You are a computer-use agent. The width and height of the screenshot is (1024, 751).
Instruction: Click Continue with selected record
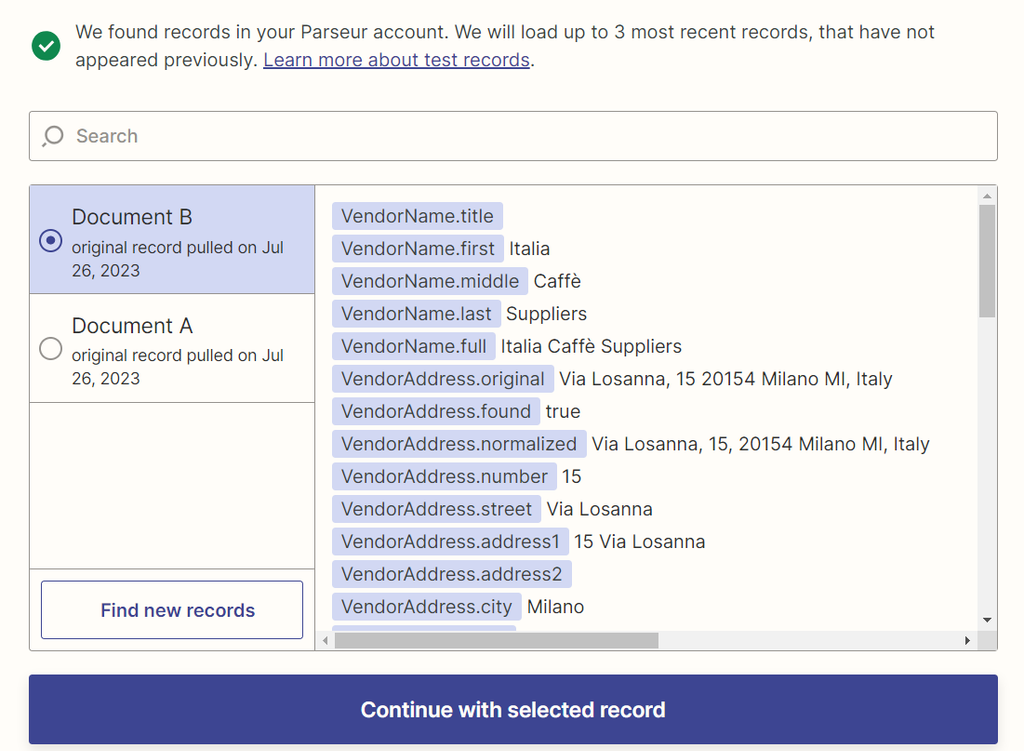(512, 709)
